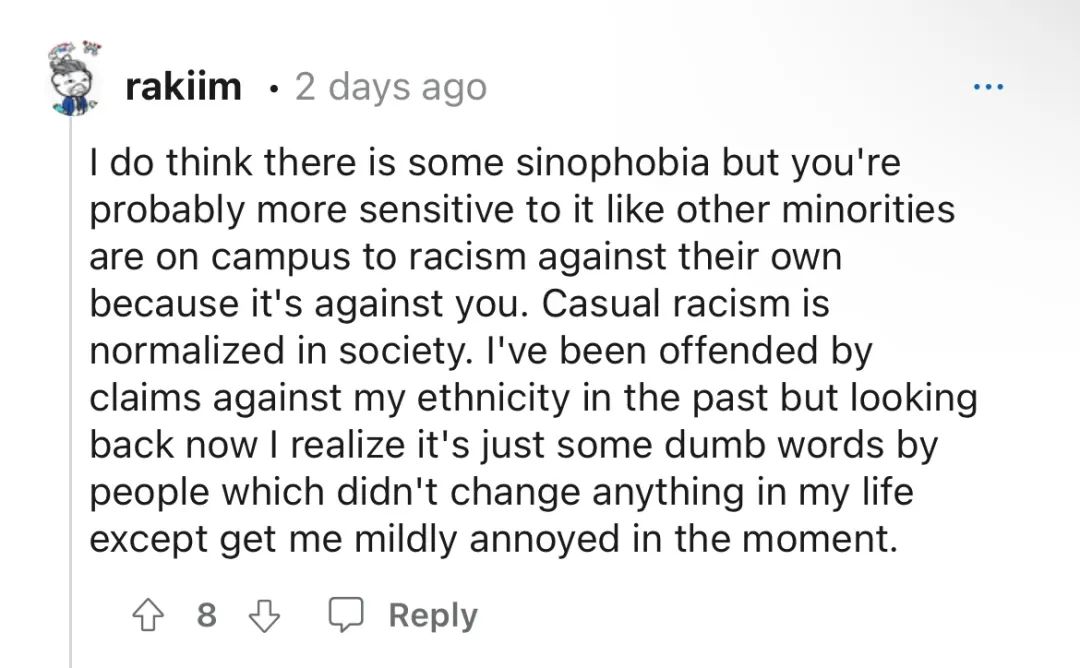
Task: Click the word 'normalized' in the comment
Action: click(x=187, y=351)
